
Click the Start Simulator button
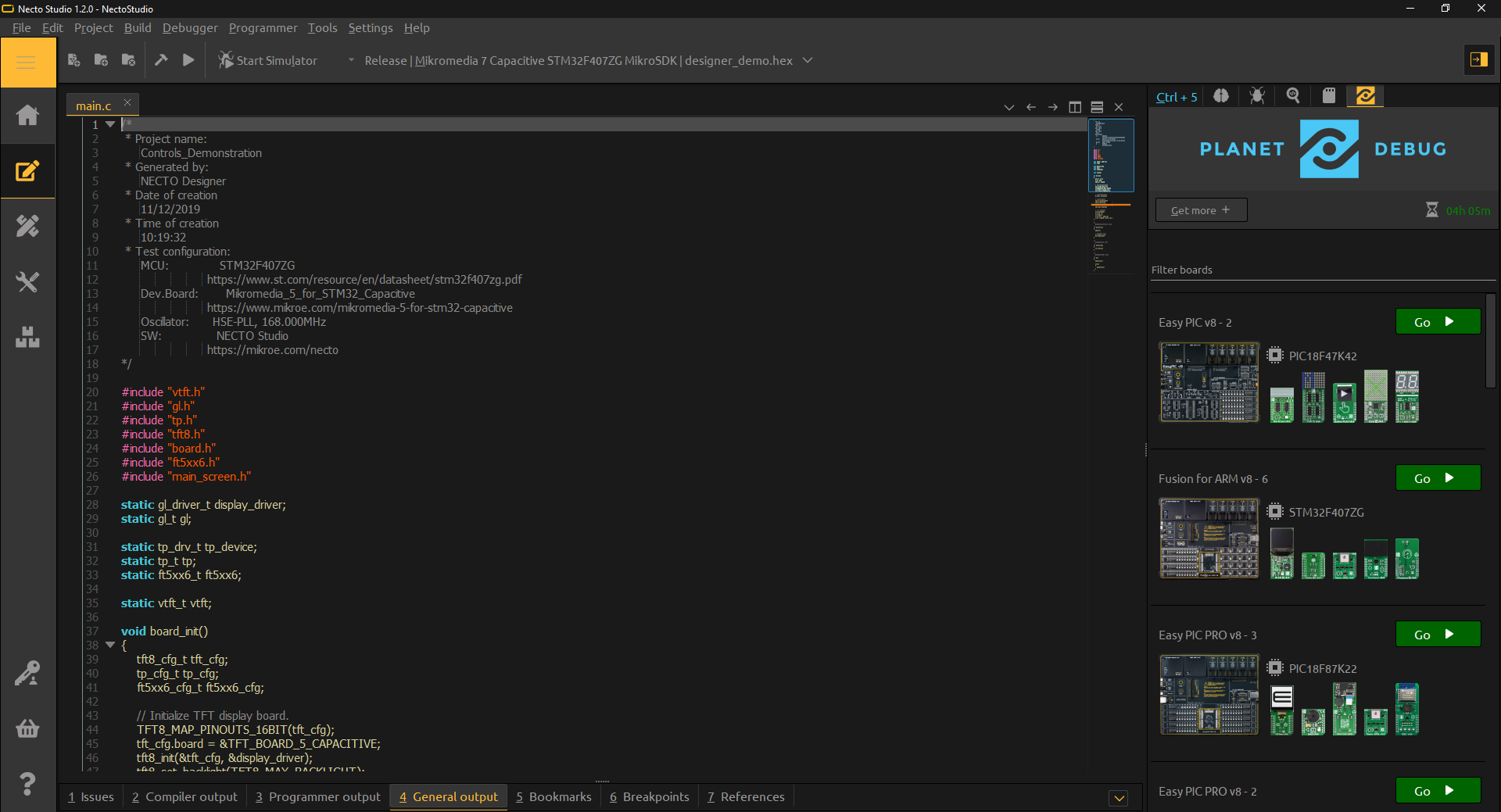point(268,60)
